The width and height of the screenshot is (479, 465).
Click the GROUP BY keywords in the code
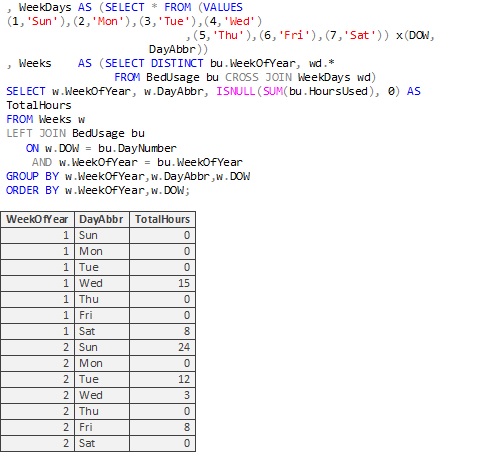pyautogui.click(x=33, y=176)
